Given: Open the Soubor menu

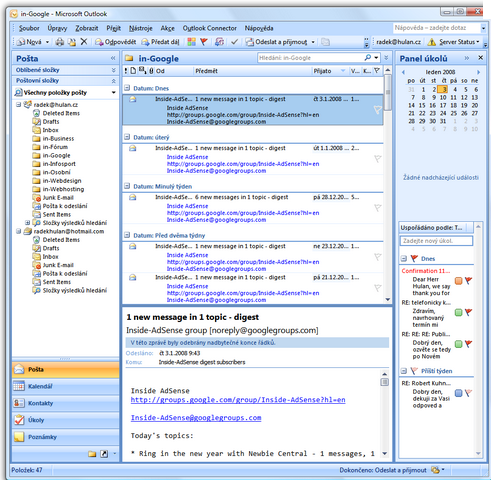Looking at the screenshot, I should (x=29, y=28).
